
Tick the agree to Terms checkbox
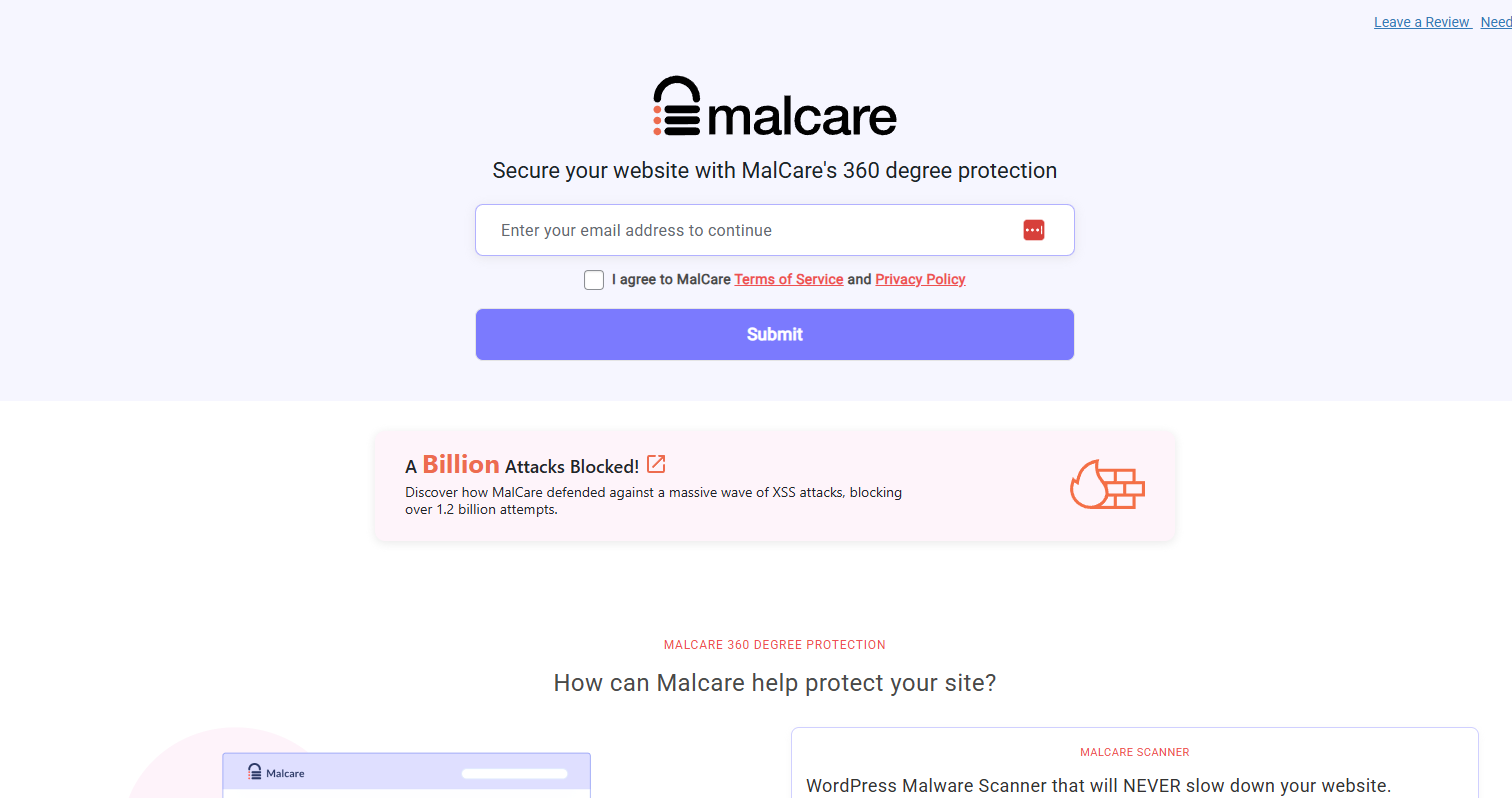(x=594, y=280)
